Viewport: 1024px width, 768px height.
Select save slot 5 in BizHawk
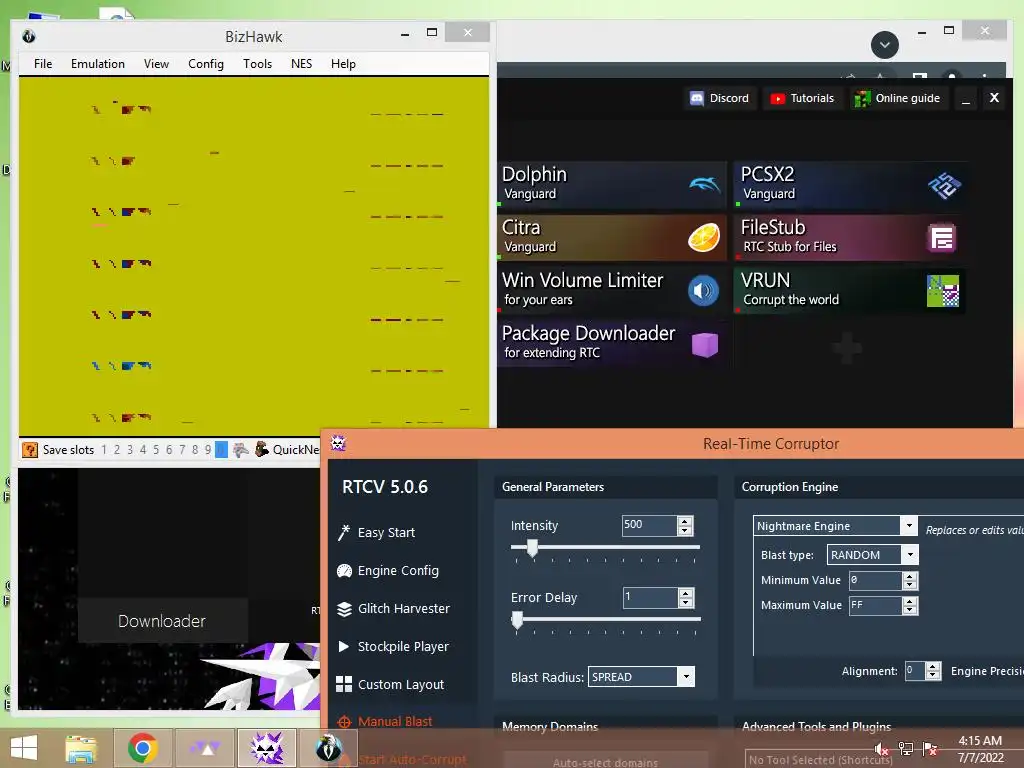point(155,450)
